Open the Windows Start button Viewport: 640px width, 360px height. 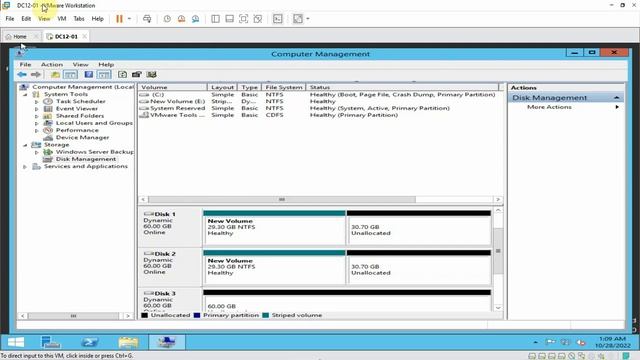(16, 342)
